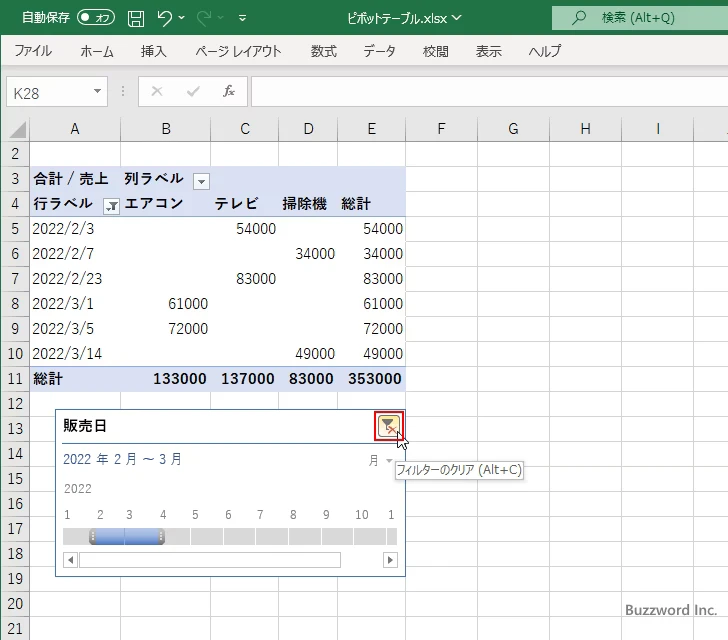Screen dimensions: 728x640
Task: Select row 11 header
Action: [x=15, y=379]
